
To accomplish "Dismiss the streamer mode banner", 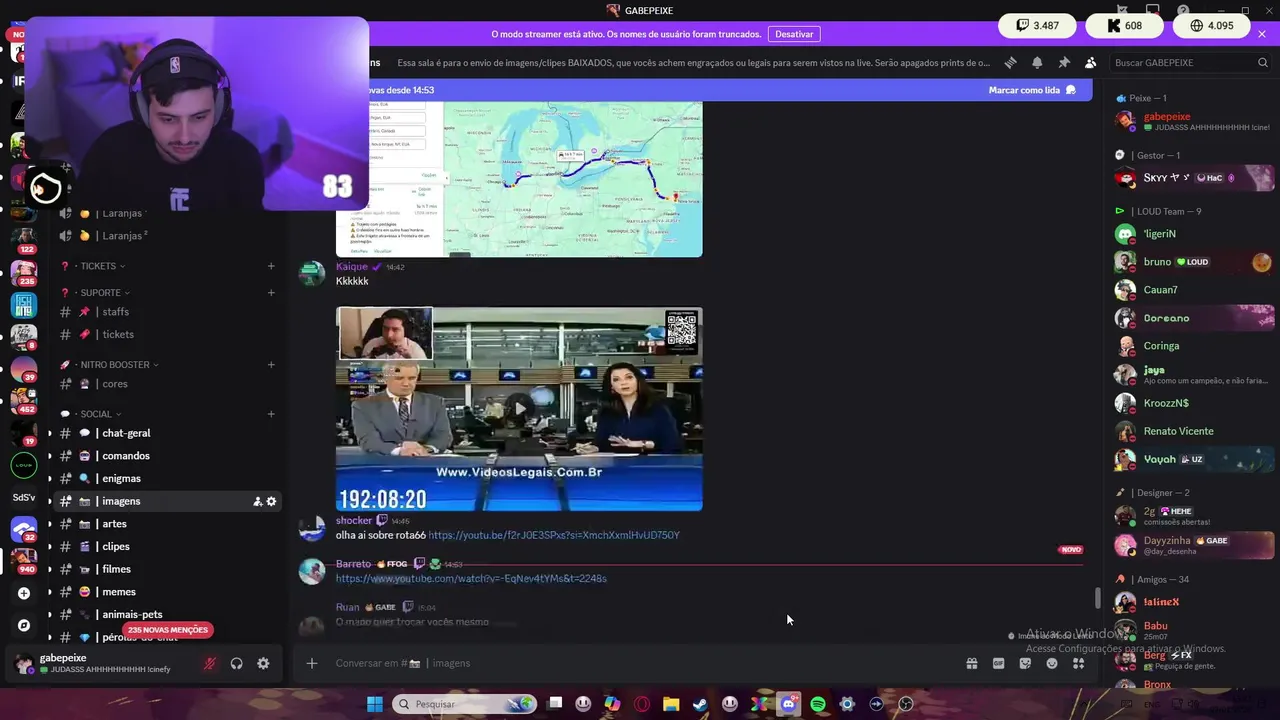I will click(x=1262, y=34).
